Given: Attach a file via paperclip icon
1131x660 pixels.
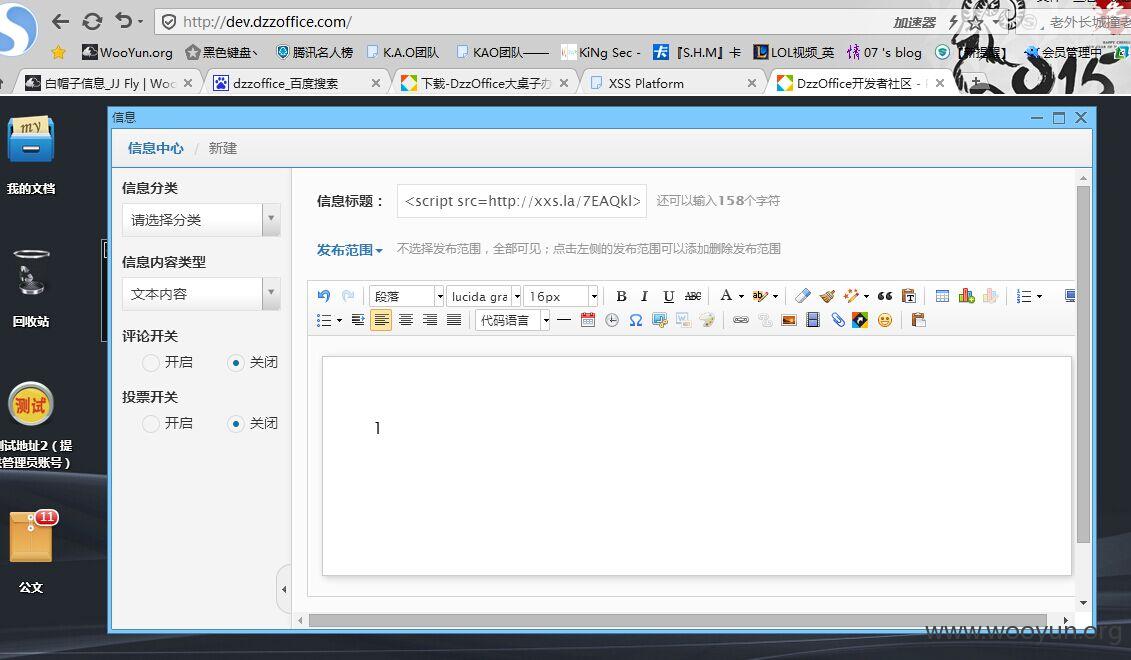Looking at the screenshot, I should pos(837,320).
